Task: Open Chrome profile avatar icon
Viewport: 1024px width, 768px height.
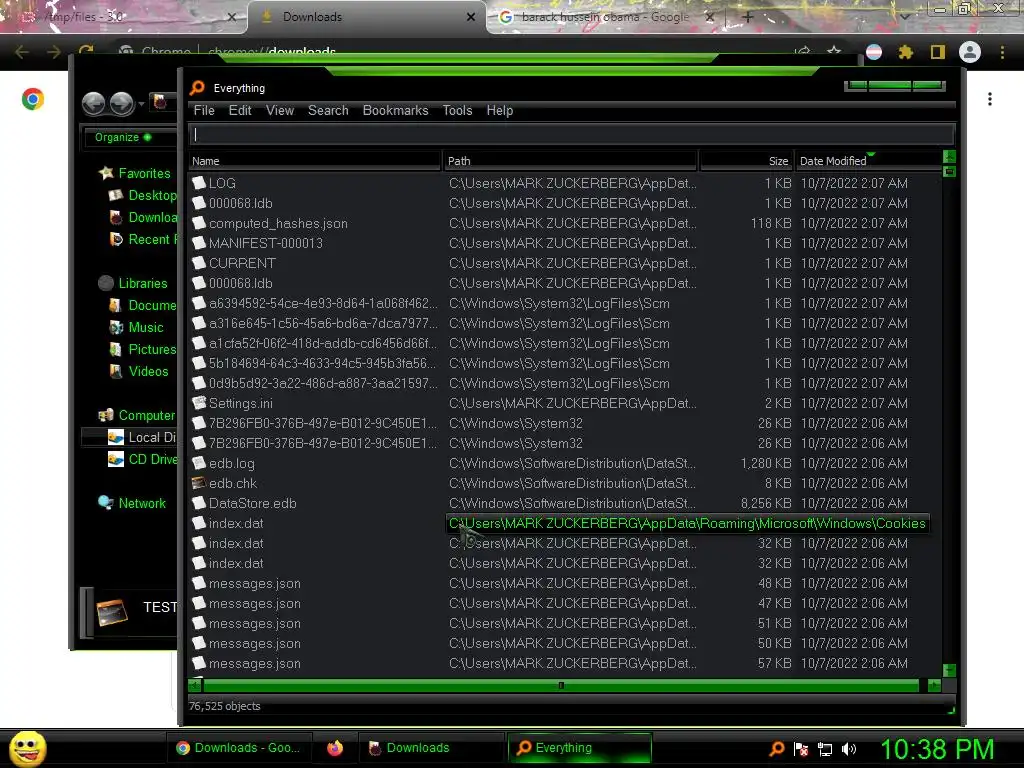Action: coord(970,52)
